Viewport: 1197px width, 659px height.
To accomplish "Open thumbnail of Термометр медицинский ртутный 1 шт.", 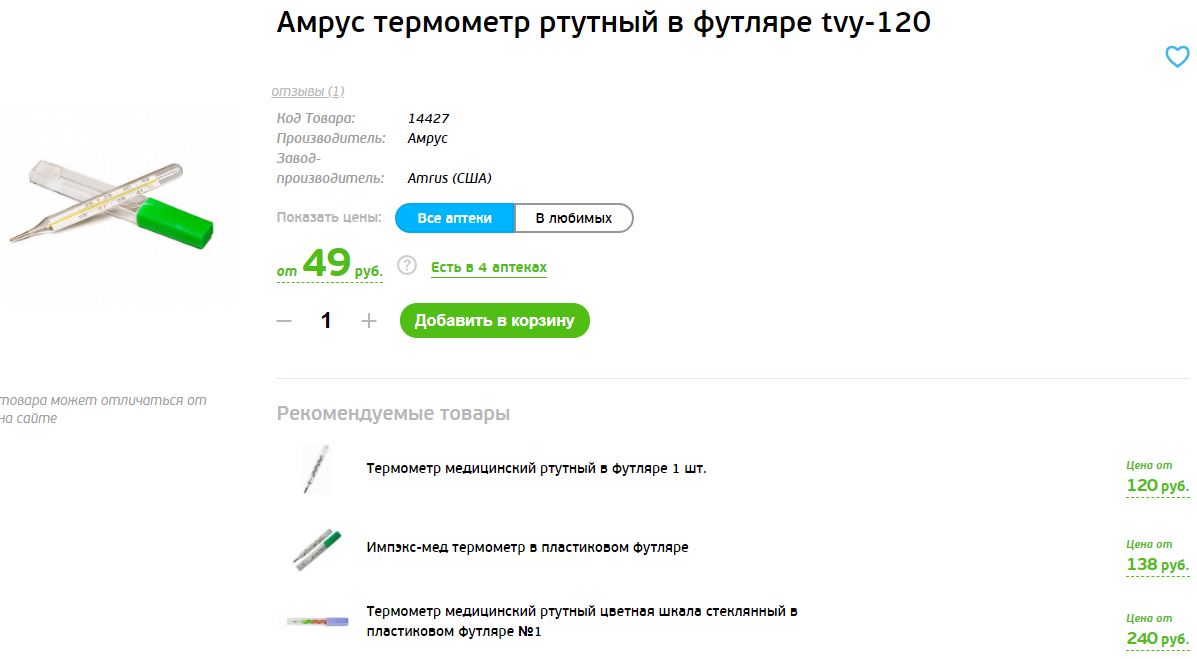I will tap(318, 469).
